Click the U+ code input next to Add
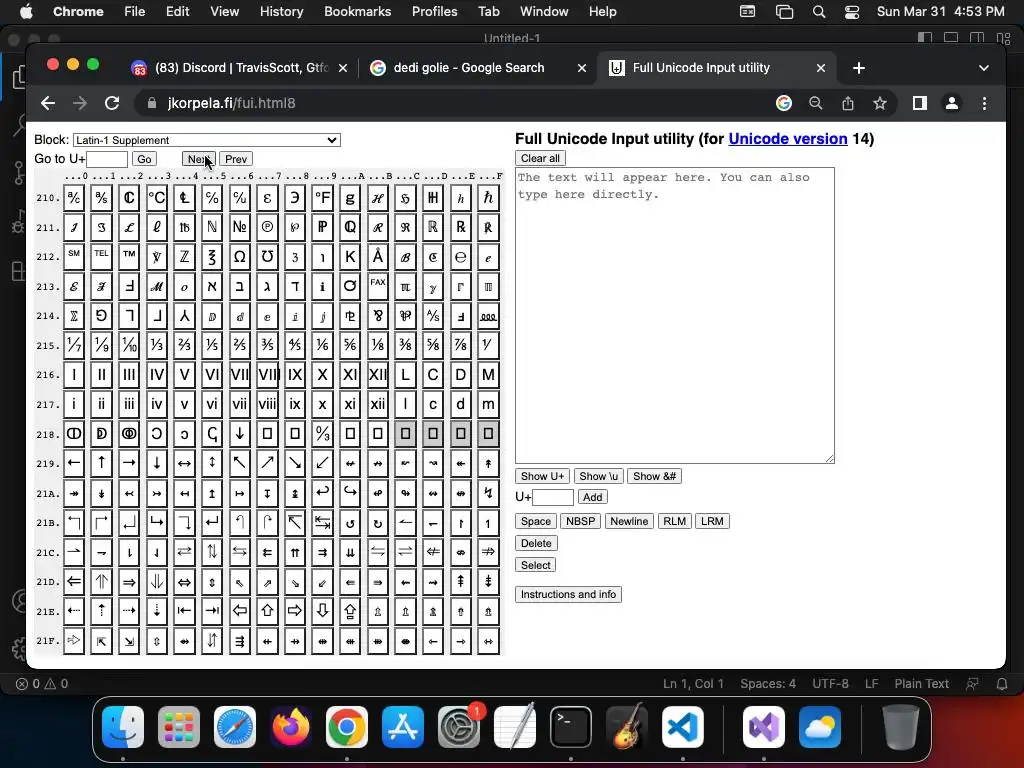Screen dimensions: 1024x768 [x=553, y=497]
